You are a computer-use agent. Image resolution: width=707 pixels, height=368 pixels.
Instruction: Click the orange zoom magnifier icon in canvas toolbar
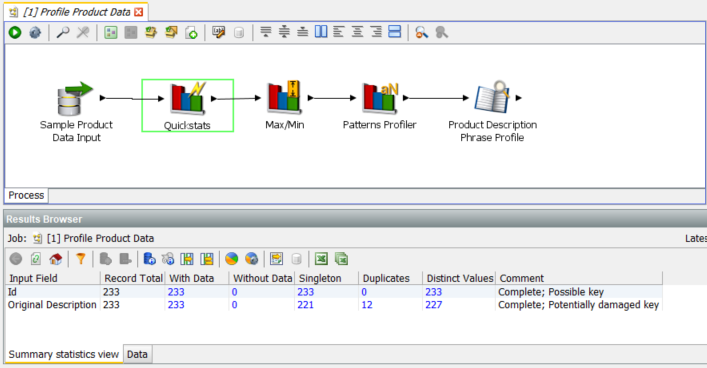421,32
